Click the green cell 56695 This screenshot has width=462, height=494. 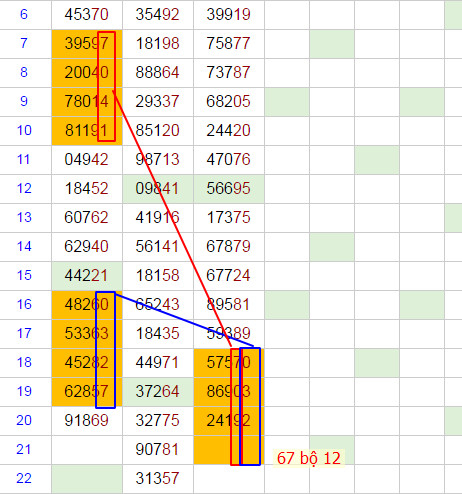tap(229, 189)
